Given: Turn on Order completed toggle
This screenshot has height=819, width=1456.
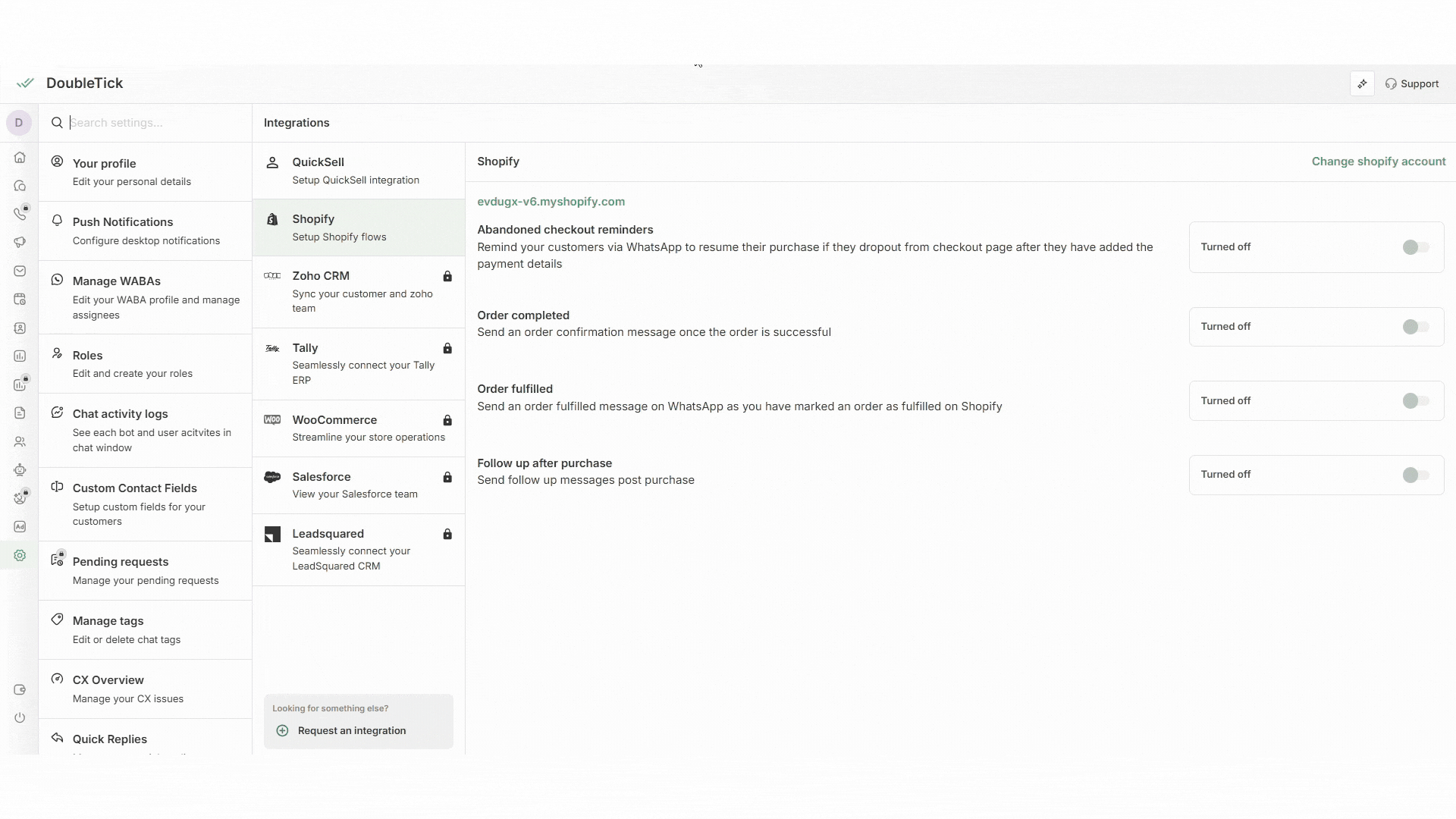Looking at the screenshot, I should 1415,327.
